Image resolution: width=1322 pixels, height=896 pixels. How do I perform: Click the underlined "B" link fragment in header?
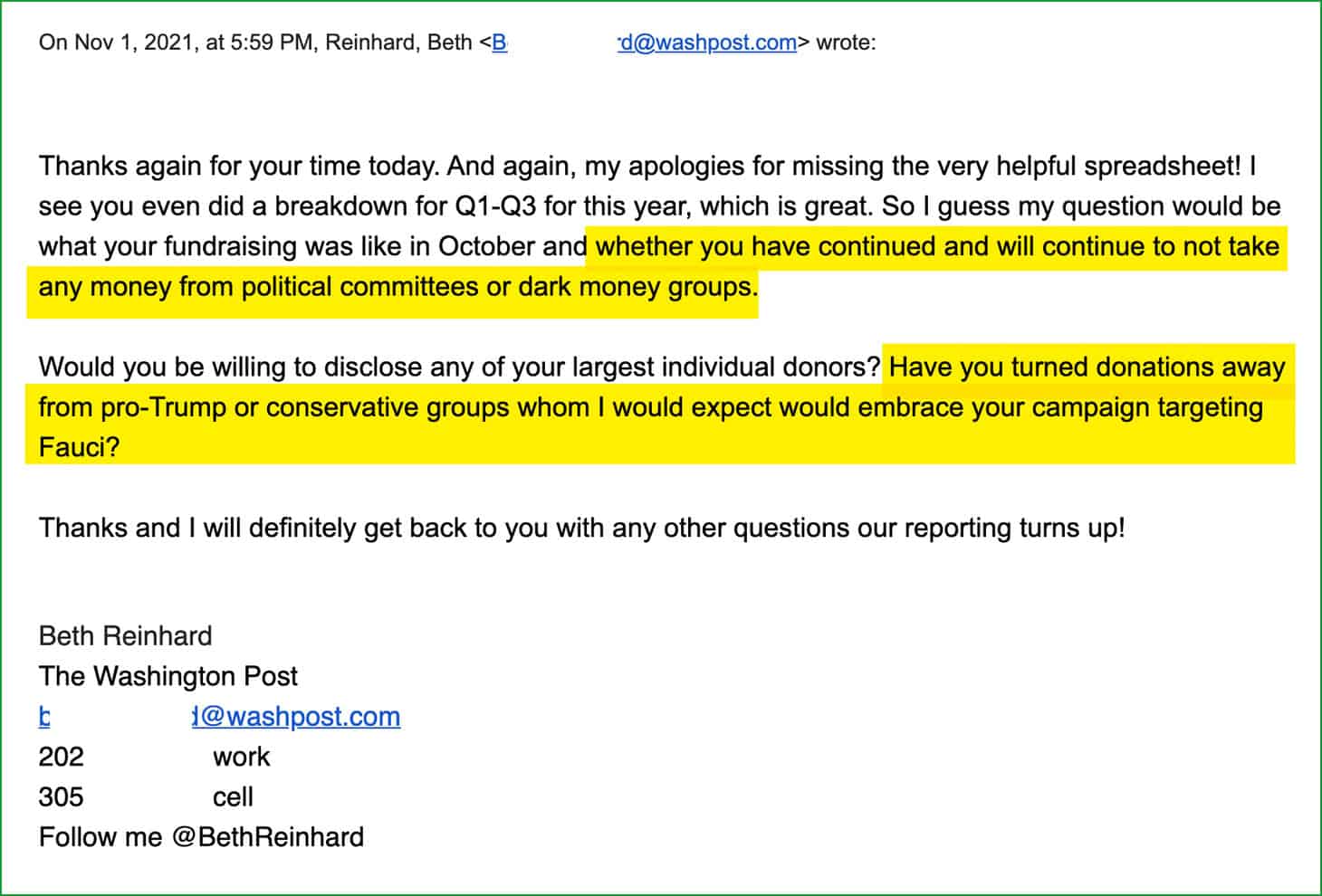[x=499, y=43]
